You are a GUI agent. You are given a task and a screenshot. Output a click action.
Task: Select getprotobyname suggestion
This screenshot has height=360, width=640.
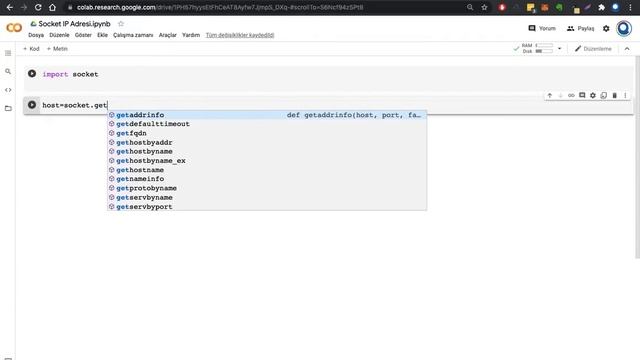pyautogui.click(x=267, y=188)
